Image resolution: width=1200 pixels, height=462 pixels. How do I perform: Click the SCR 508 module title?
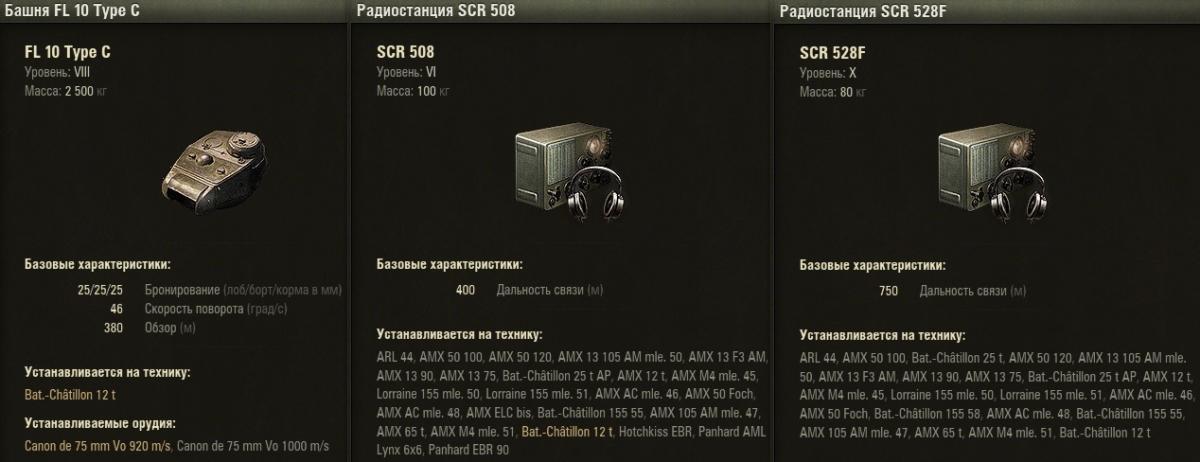[x=405, y=52]
